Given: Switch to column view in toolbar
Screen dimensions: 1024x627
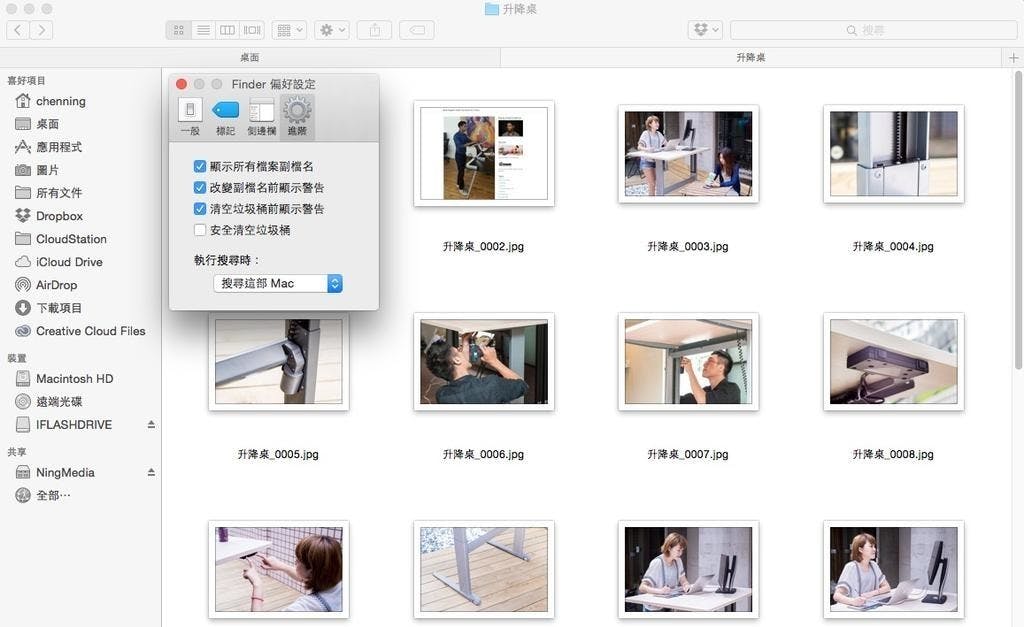Looking at the screenshot, I should (x=228, y=30).
